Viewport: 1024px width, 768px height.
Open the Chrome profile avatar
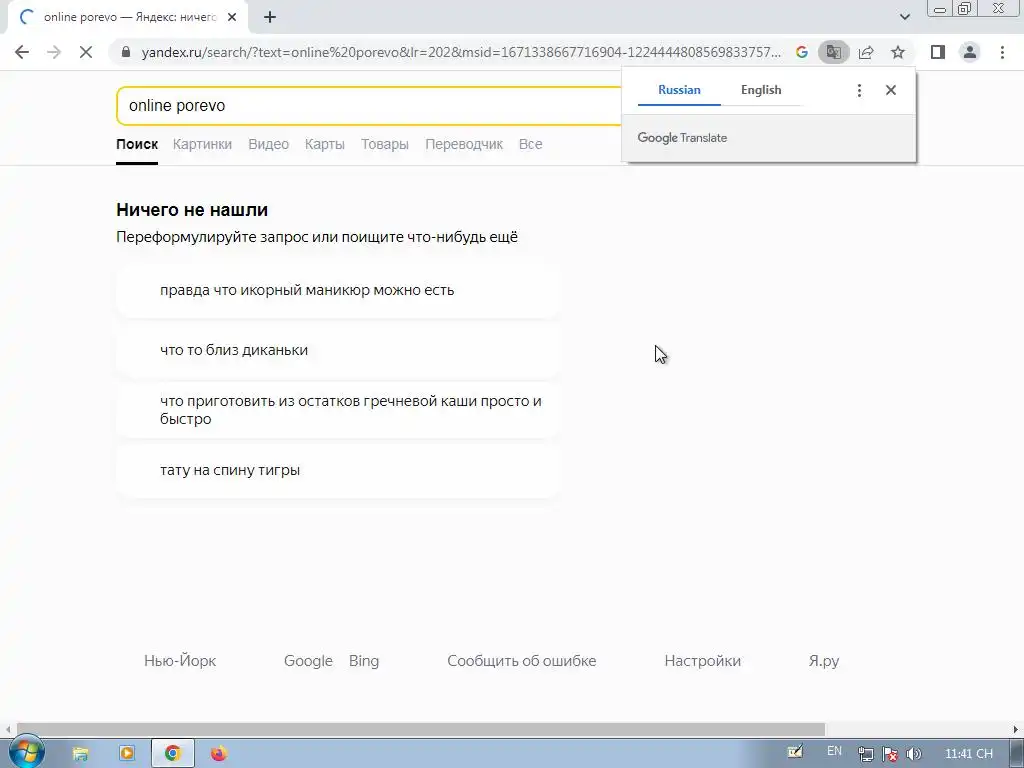pyautogui.click(x=970, y=52)
